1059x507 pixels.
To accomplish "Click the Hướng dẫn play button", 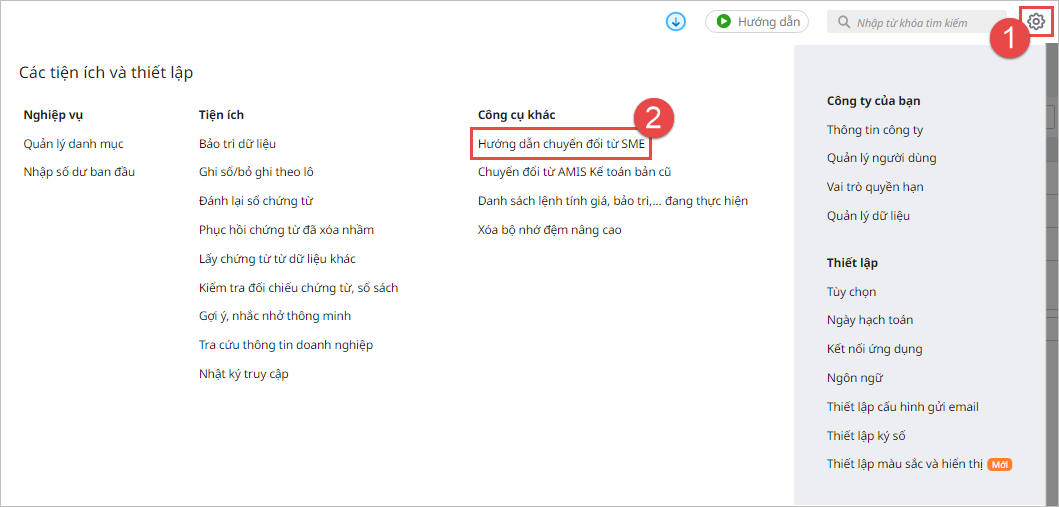I will (x=757, y=22).
